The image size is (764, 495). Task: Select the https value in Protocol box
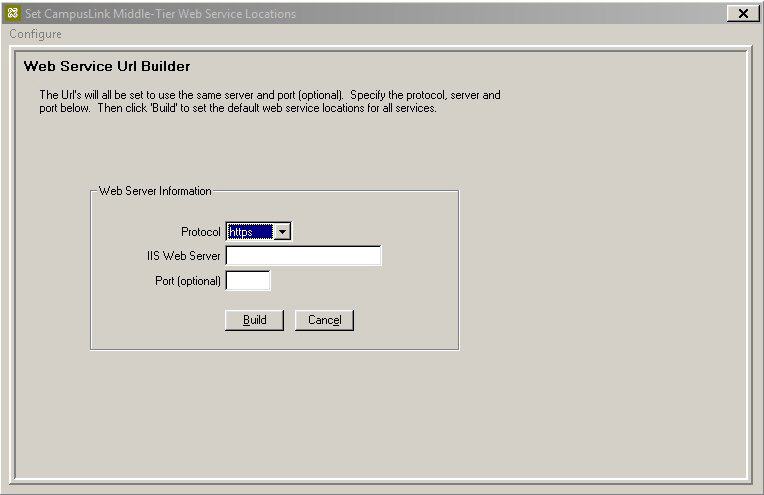[x=250, y=232]
